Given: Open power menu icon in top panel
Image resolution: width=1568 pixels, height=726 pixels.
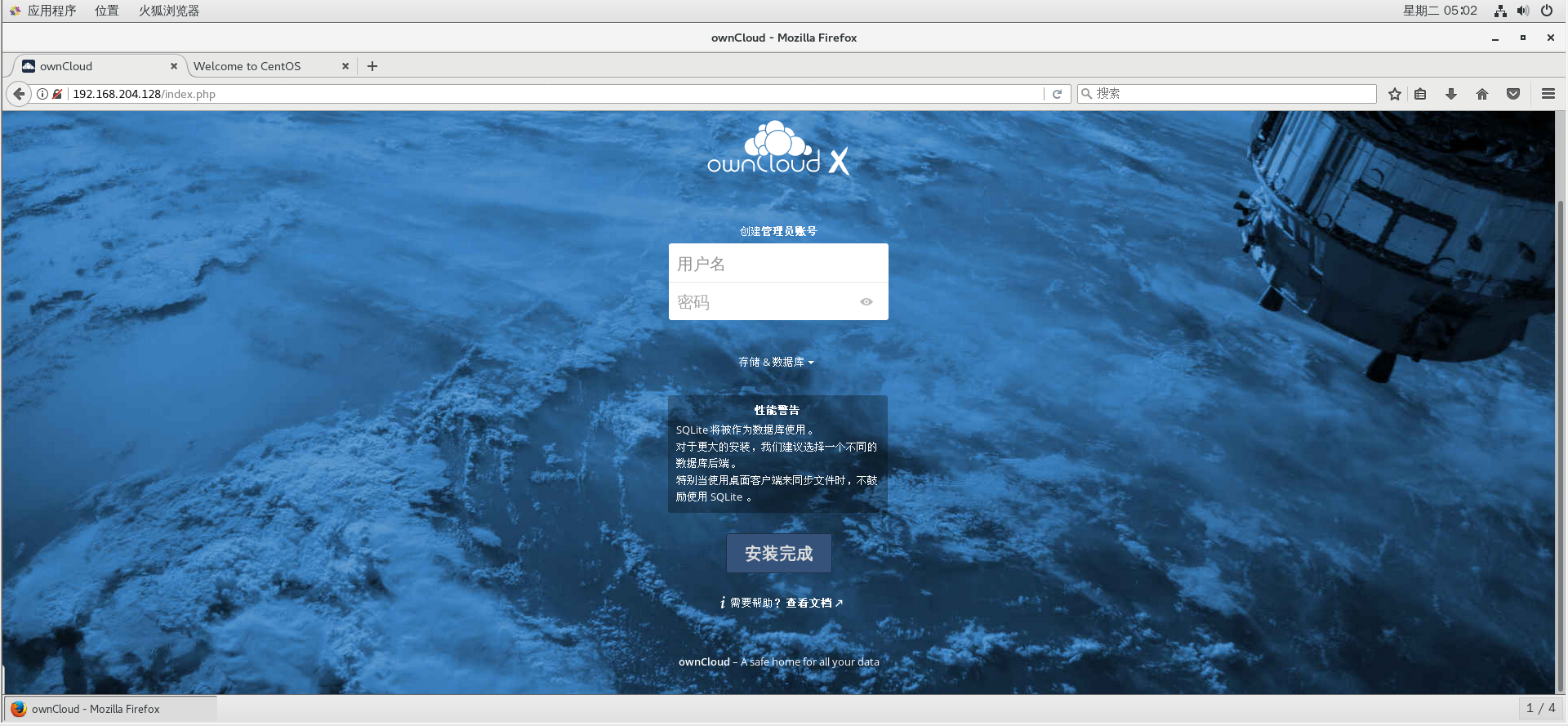Looking at the screenshot, I should pos(1547,11).
